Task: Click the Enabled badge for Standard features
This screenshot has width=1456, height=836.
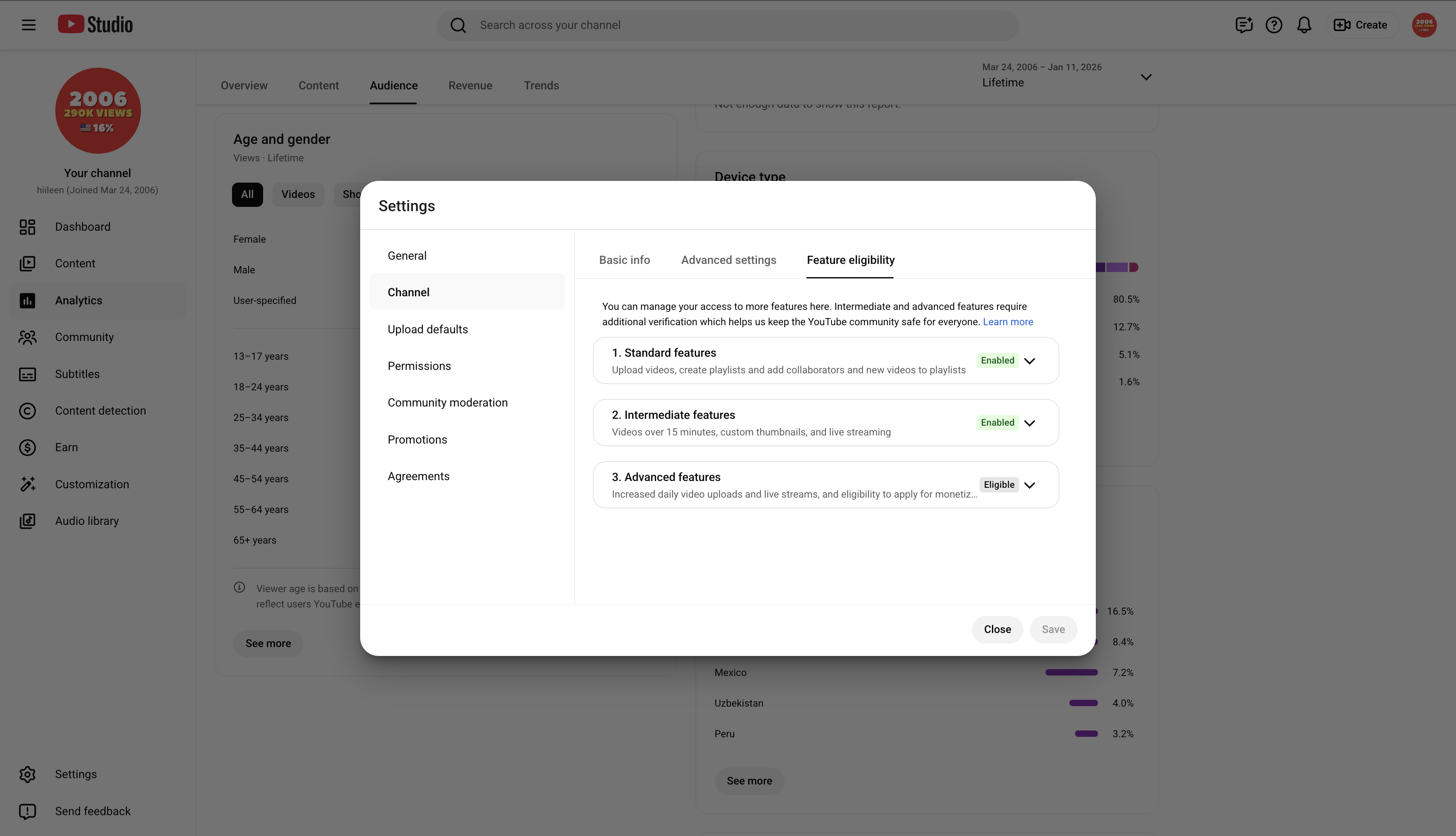Action: (x=998, y=361)
